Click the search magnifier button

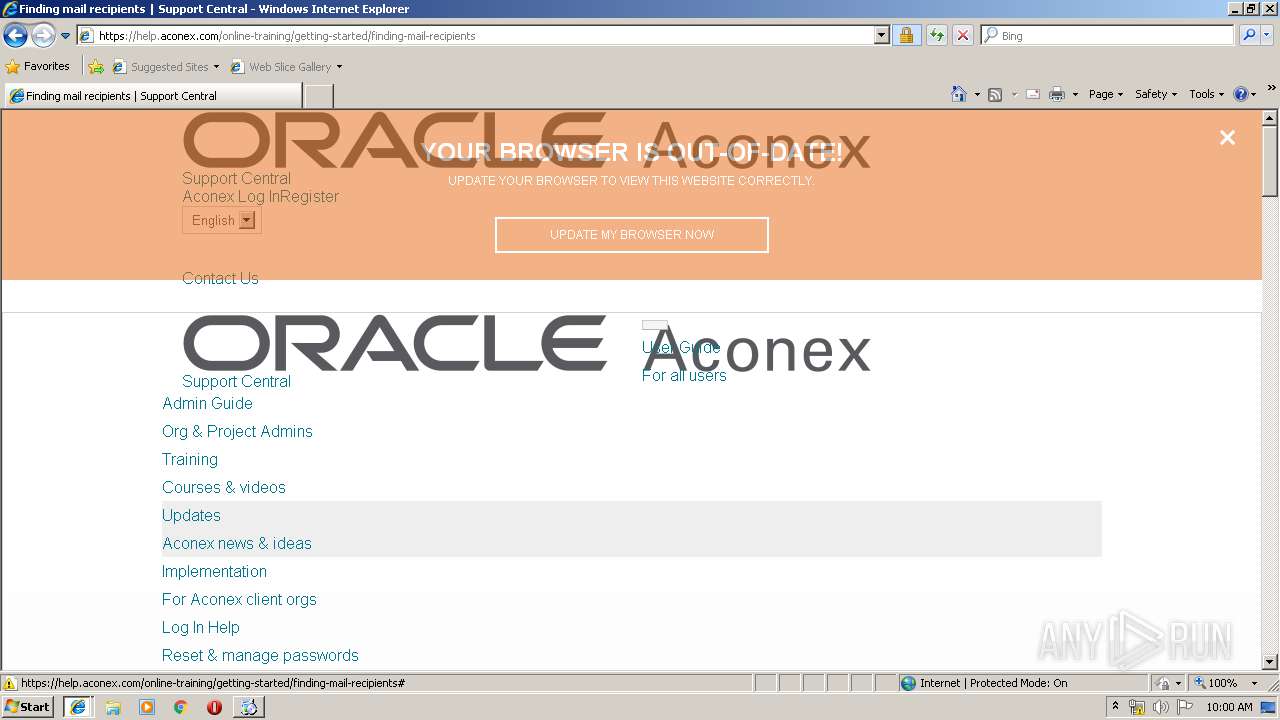click(x=1248, y=36)
